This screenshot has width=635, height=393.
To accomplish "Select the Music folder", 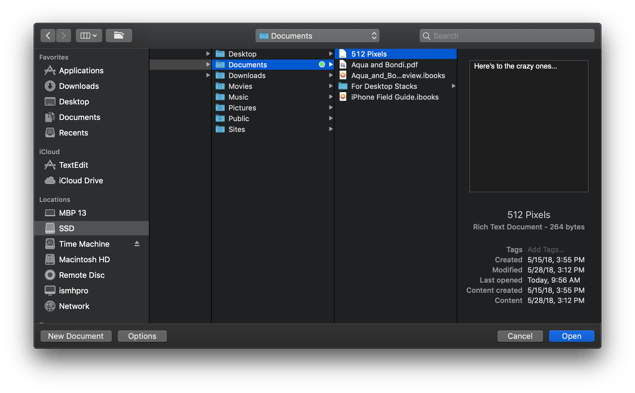I will pyautogui.click(x=273, y=97).
